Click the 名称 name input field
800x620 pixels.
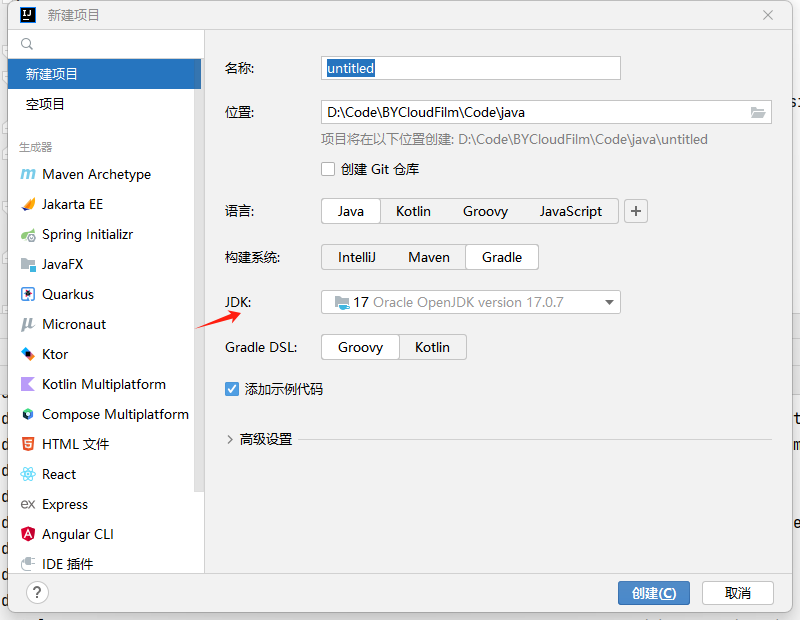point(470,68)
